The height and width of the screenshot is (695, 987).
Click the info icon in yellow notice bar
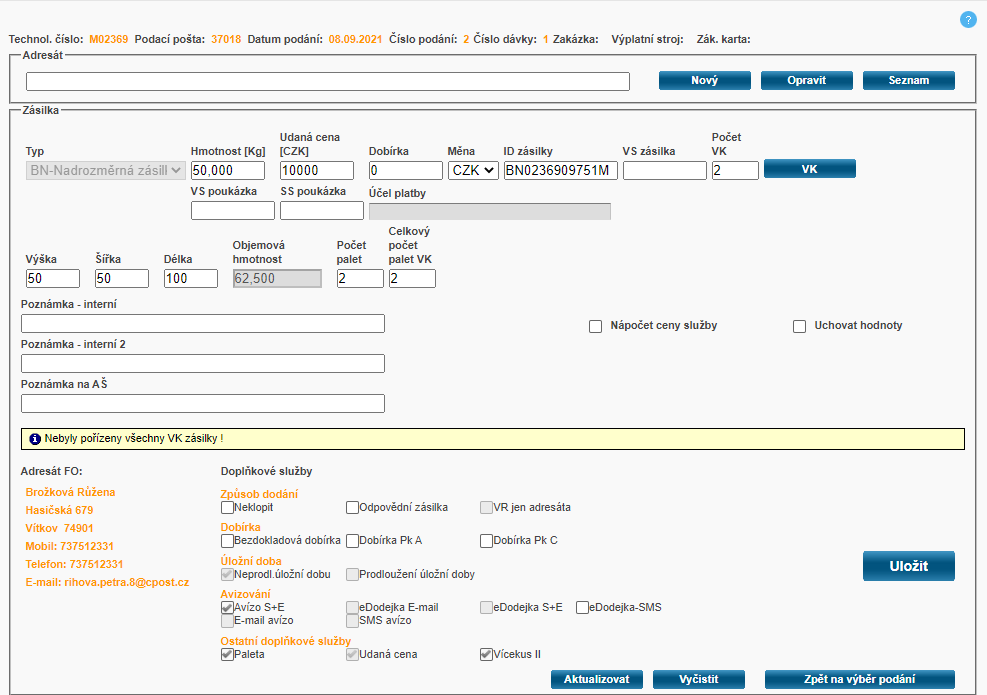pos(35,439)
